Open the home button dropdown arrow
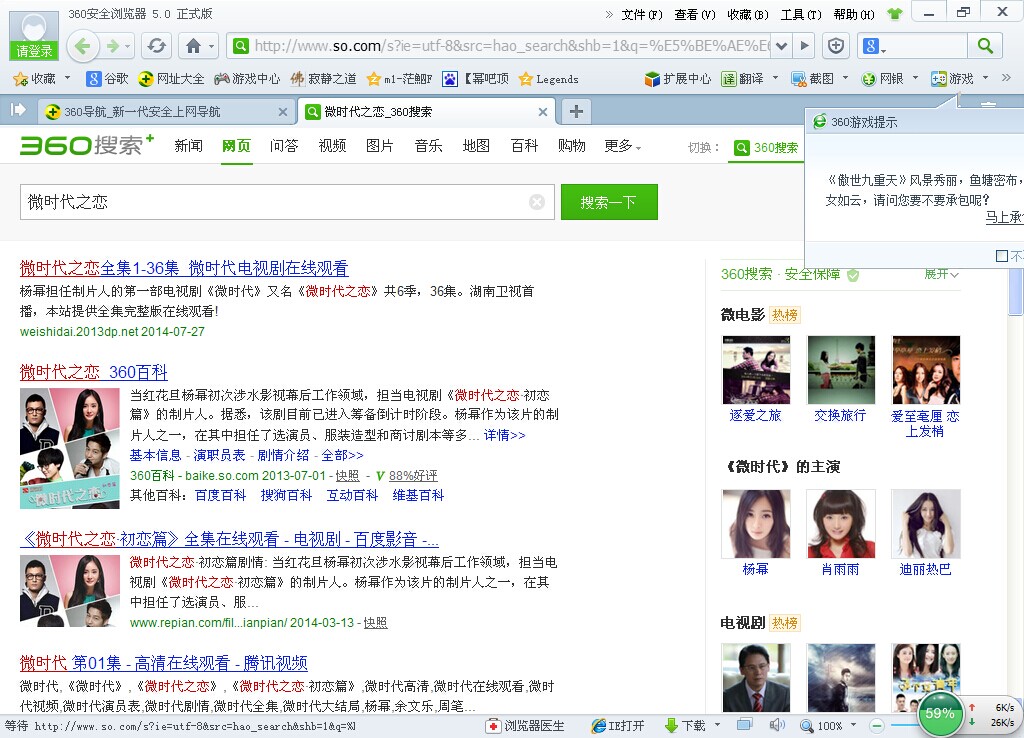This screenshot has width=1024, height=738. (x=212, y=46)
